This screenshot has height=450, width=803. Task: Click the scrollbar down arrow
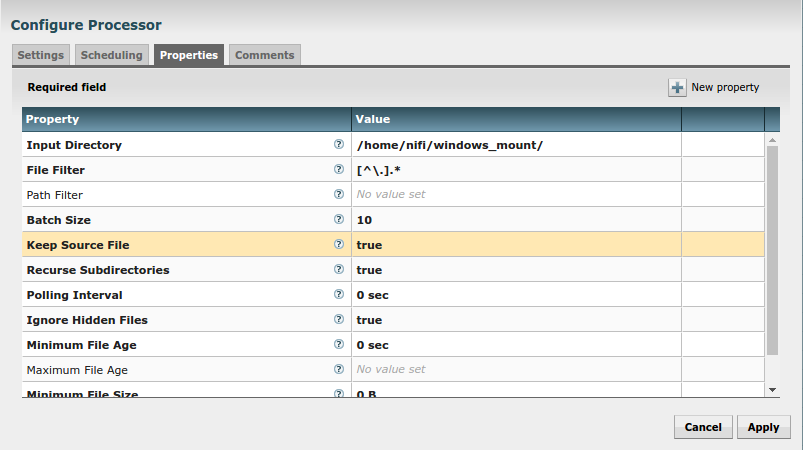click(772, 388)
